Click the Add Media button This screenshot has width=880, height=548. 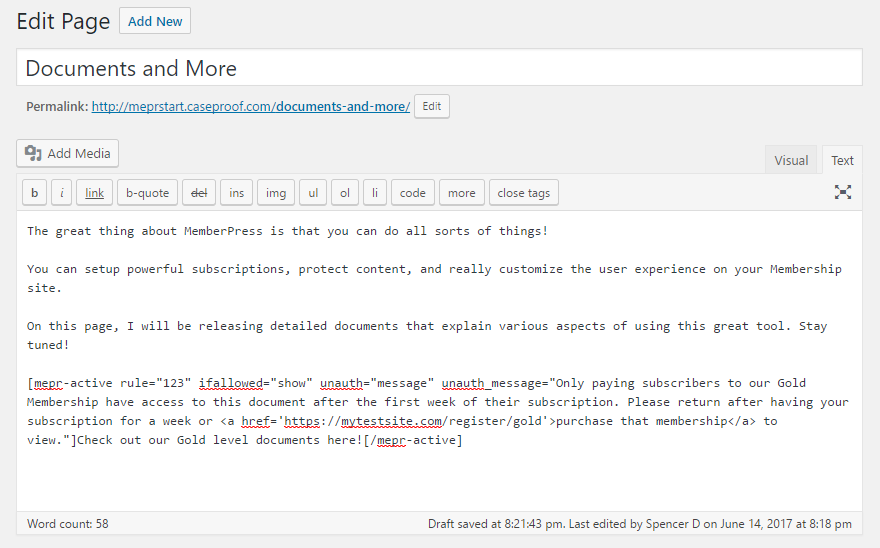[67, 153]
